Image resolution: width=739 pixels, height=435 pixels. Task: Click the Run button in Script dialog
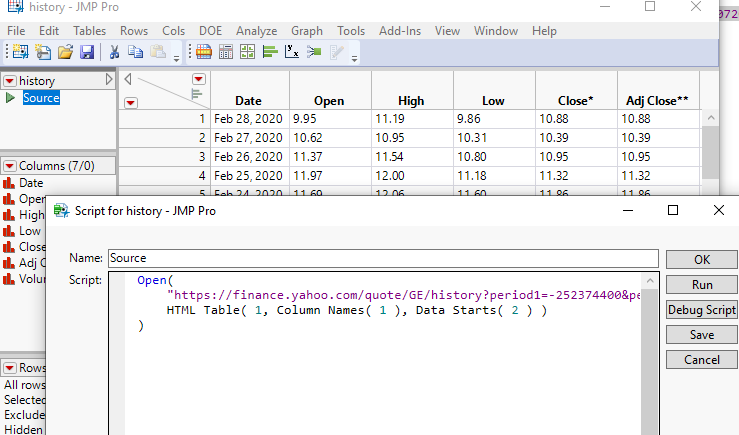(702, 285)
